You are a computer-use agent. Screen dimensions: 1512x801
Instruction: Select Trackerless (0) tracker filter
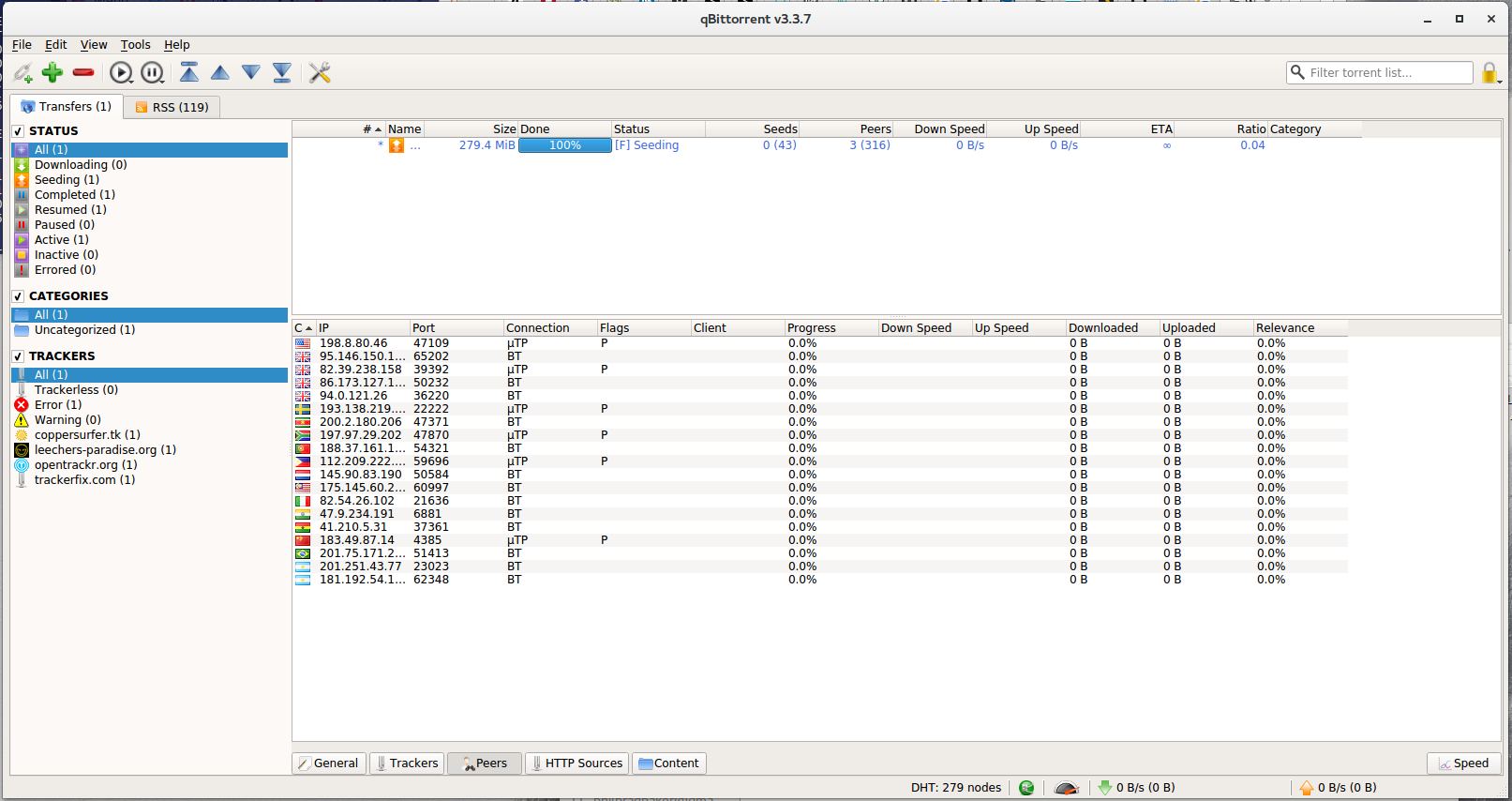tap(150, 390)
